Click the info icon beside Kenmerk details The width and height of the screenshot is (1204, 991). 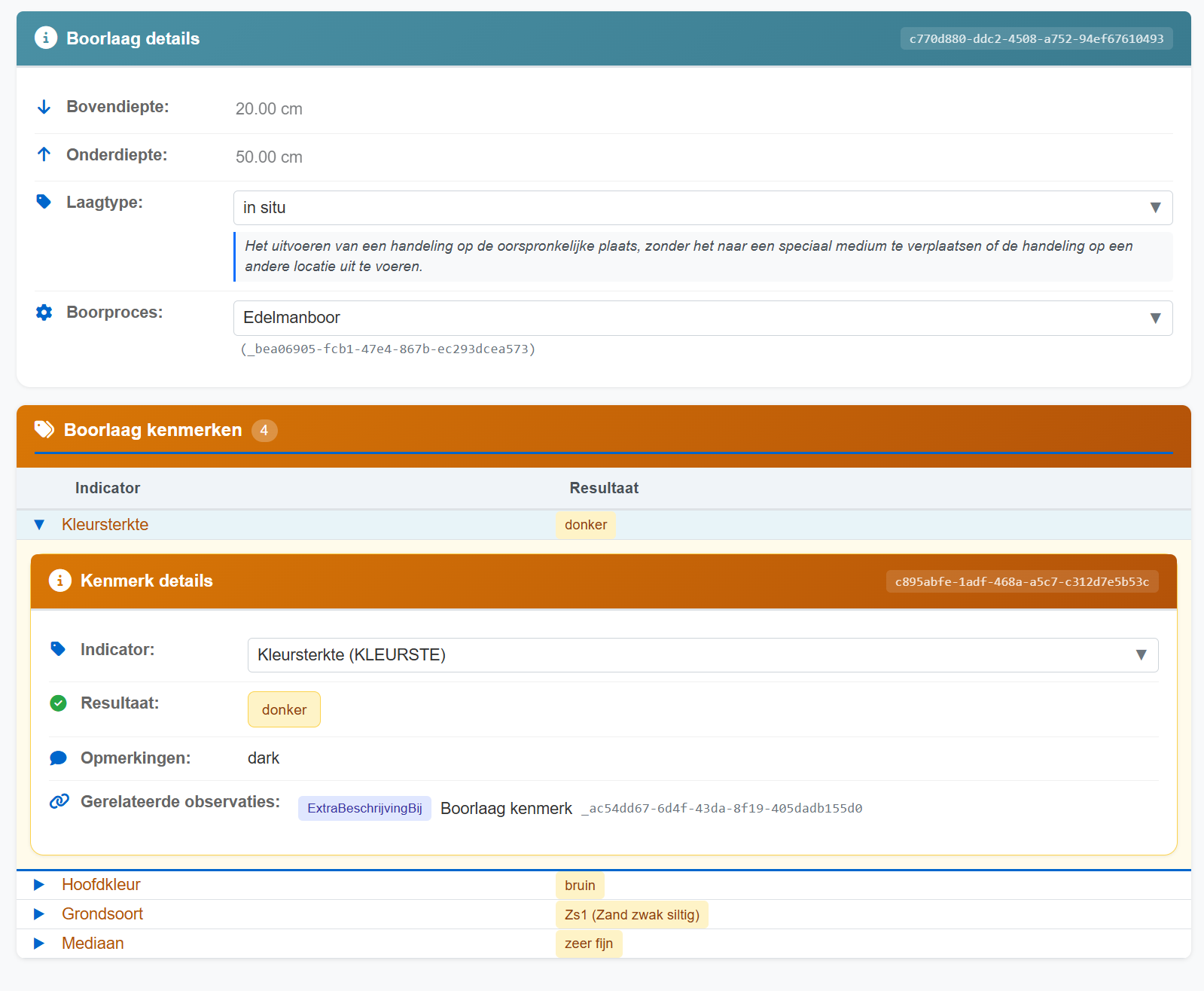tap(60, 581)
